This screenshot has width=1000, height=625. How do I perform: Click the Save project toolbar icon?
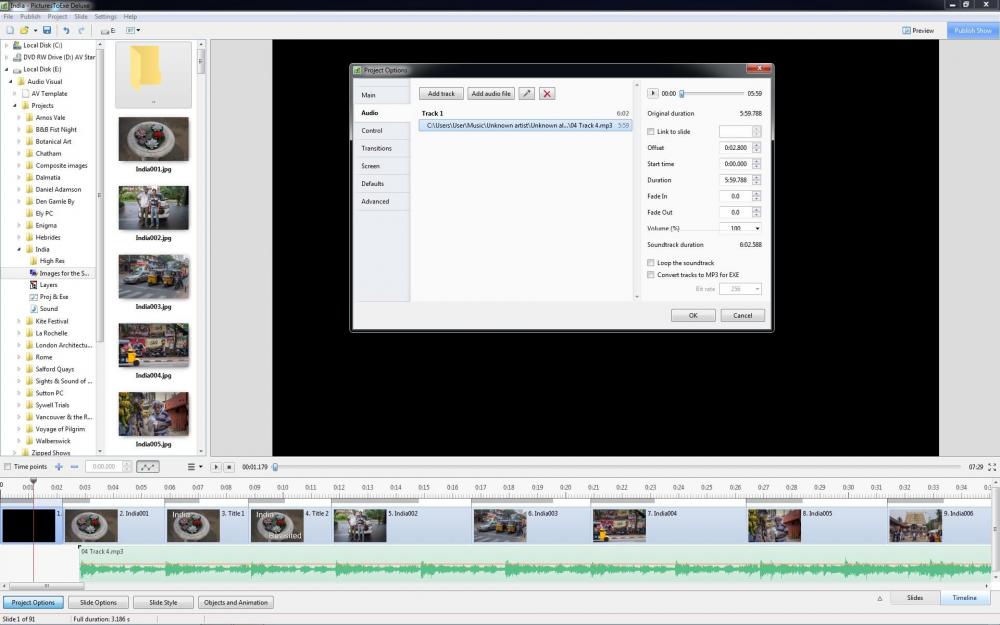[47, 30]
